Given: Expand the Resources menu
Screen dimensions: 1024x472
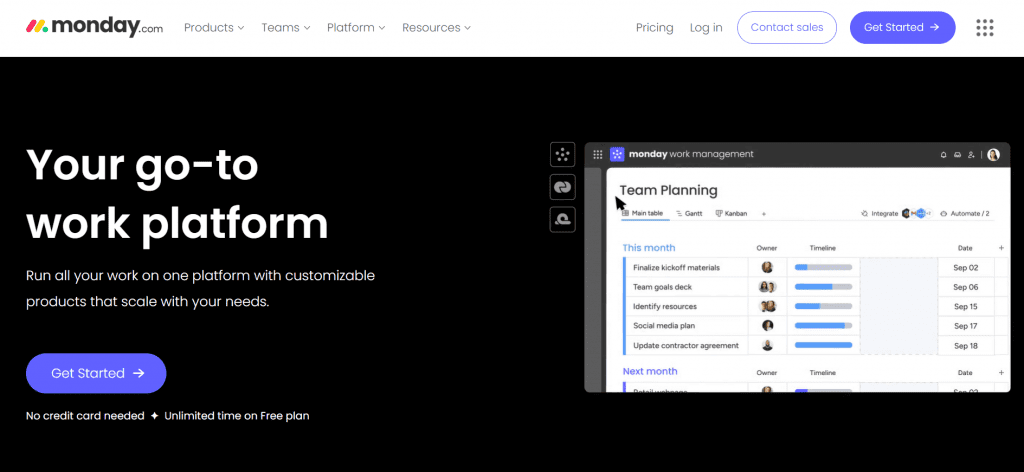Looking at the screenshot, I should click(x=436, y=27).
